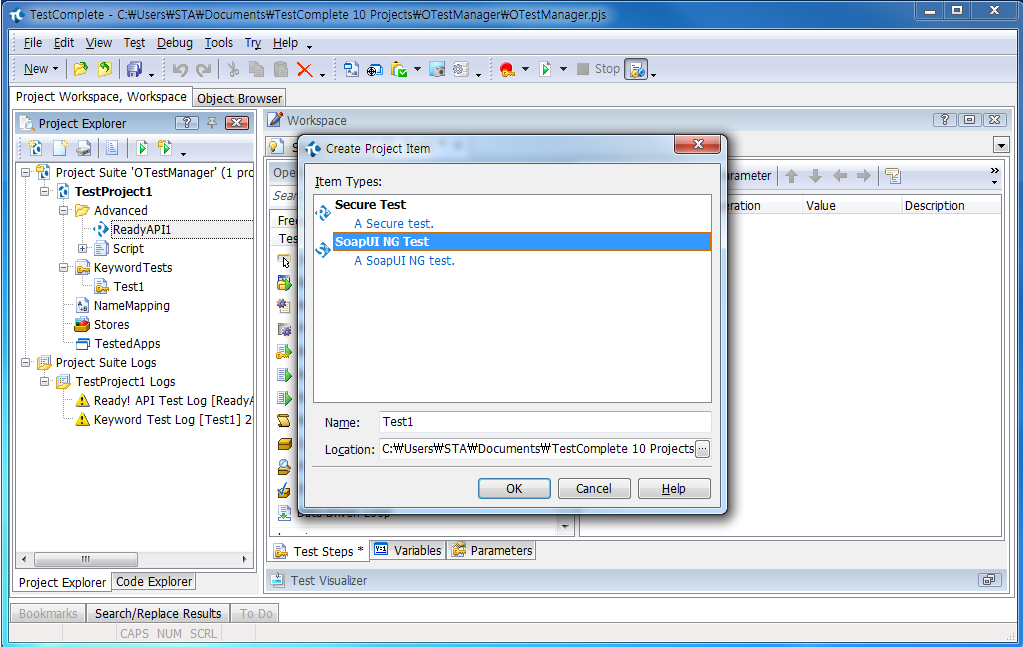Click the Secure Test item icon
1023x647 pixels.
pyautogui.click(x=323, y=213)
